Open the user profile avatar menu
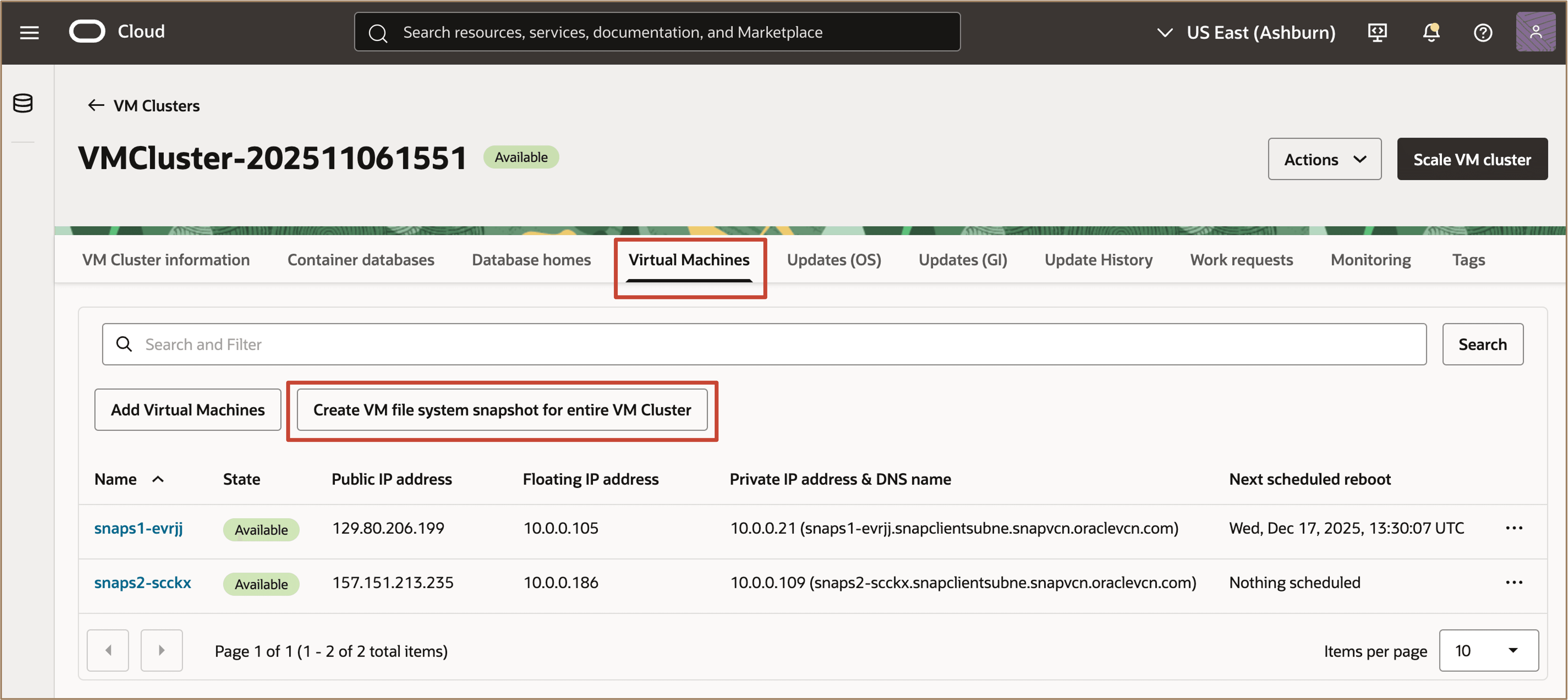The width and height of the screenshot is (1568, 700). (1536, 32)
